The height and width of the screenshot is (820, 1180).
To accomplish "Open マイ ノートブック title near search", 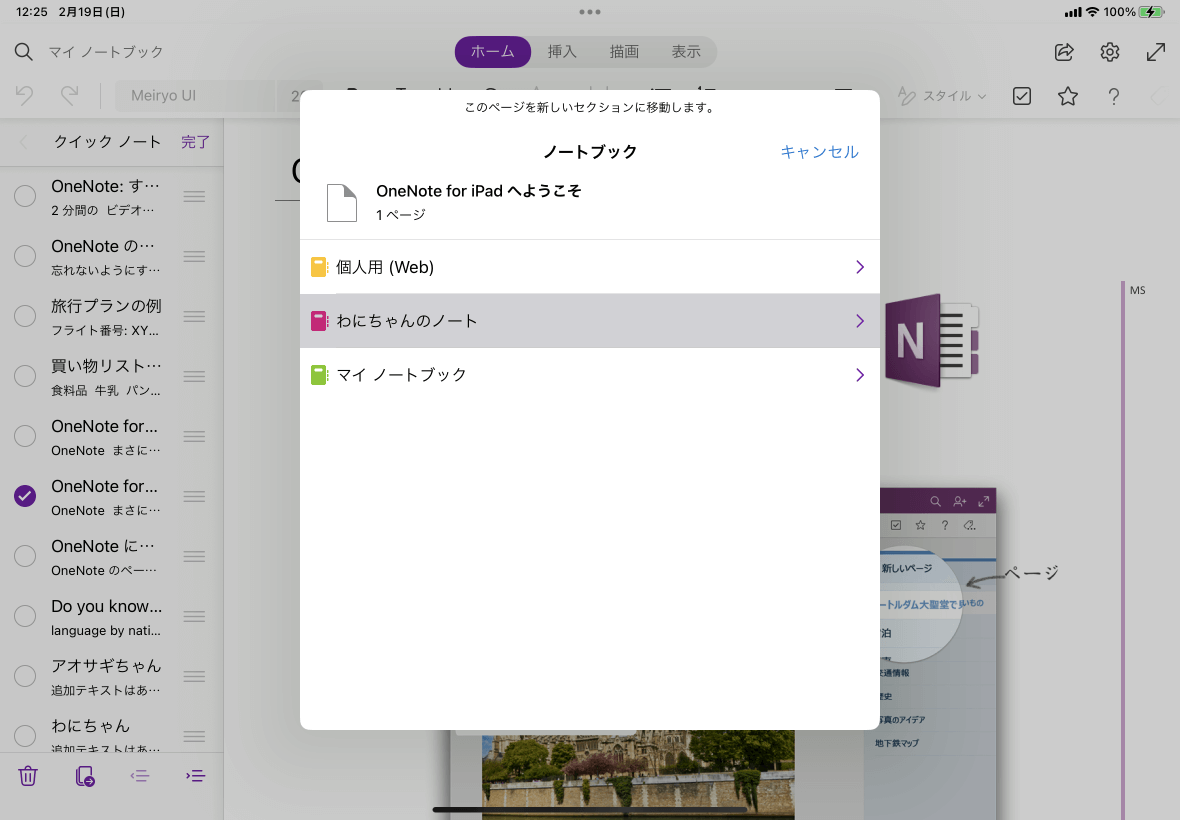I will coord(106,52).
